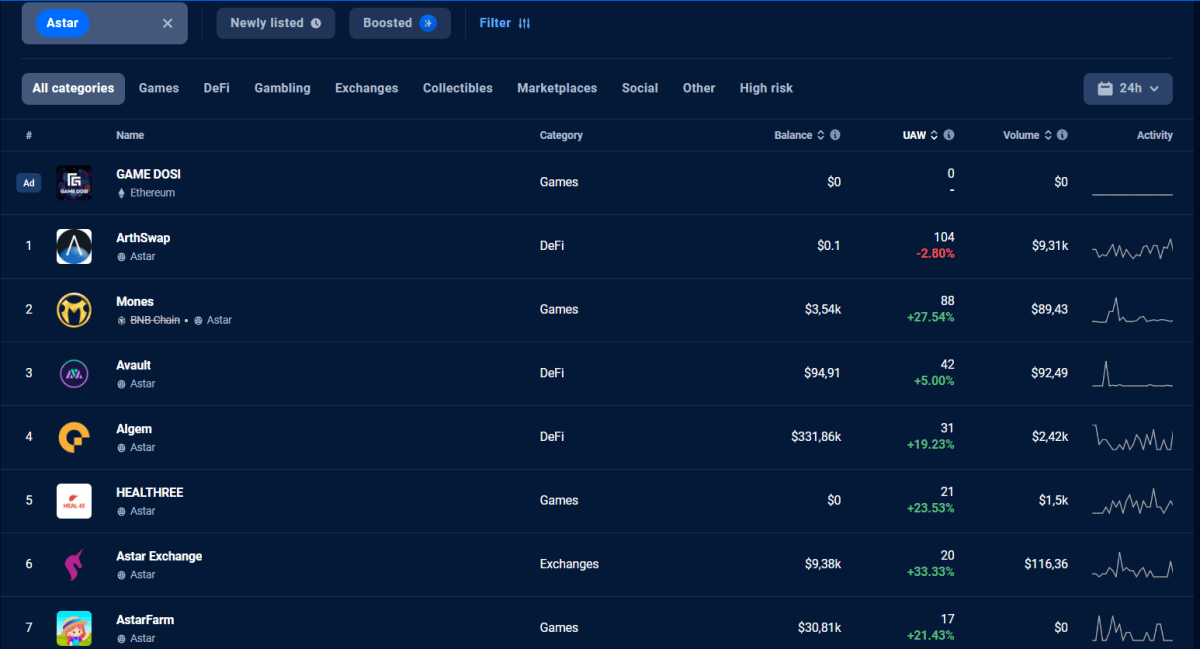Click the HEALTHREE logo
Viewport: 1200px width, 649px height.
[74, 500]
